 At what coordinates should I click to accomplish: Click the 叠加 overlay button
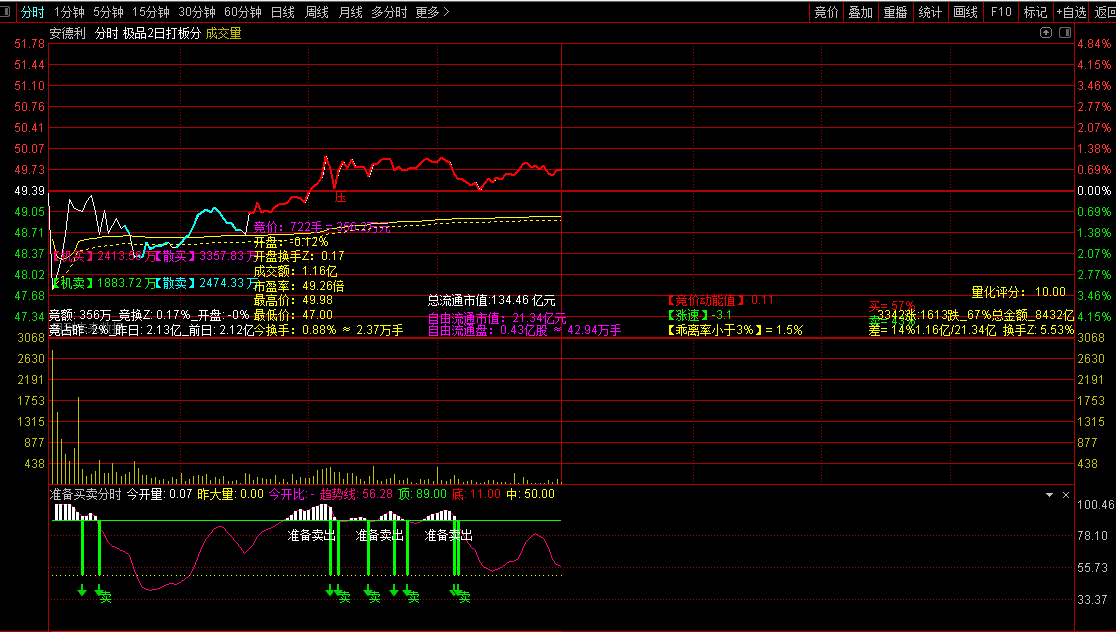[860, 12]
